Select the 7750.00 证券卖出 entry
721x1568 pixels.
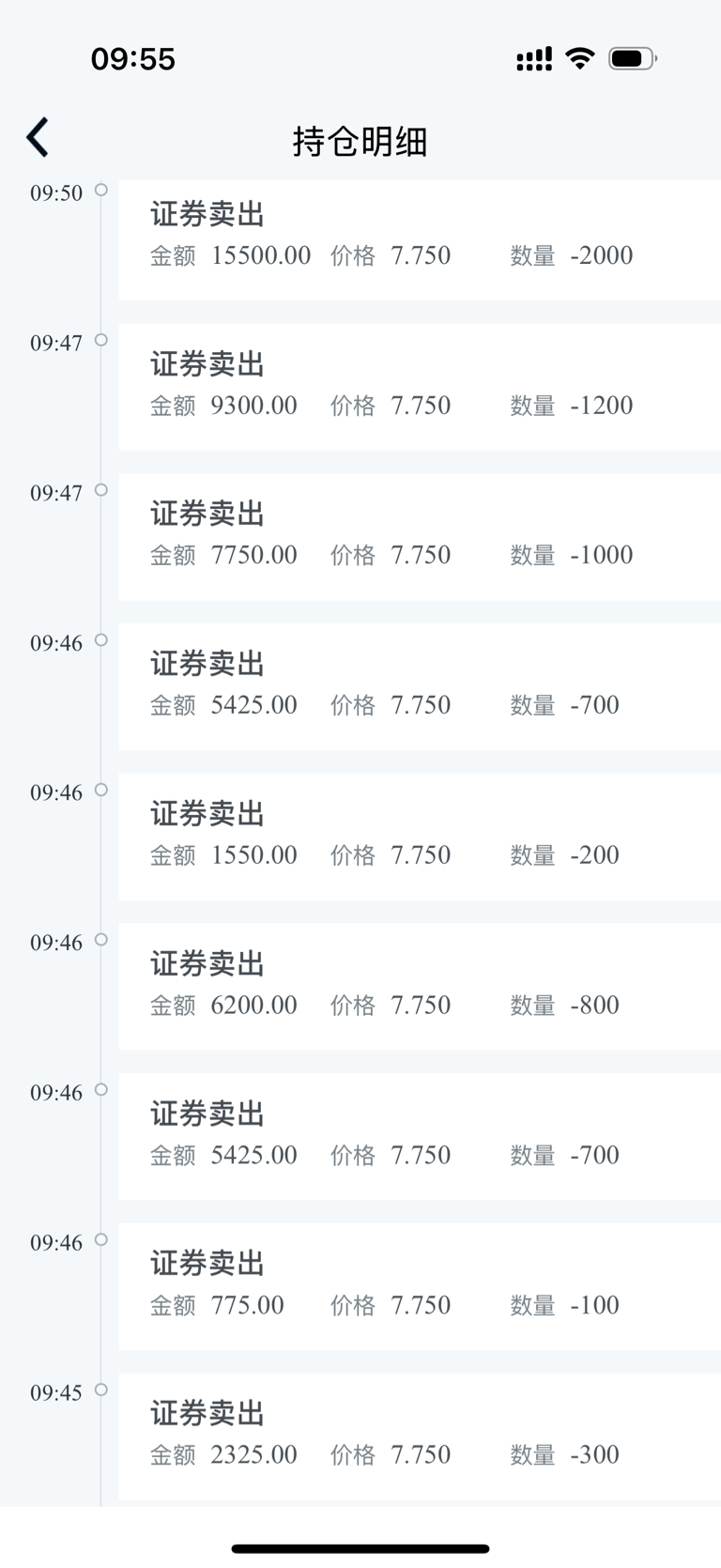pyautogui.click(x=420, y=536)
